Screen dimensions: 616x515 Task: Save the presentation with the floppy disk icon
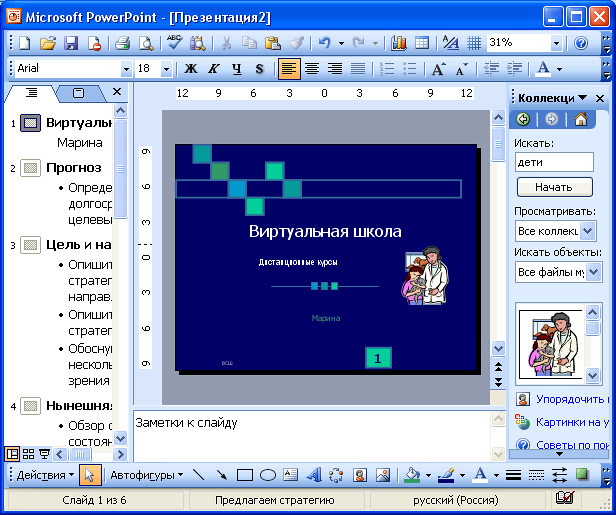coord(71,43)
